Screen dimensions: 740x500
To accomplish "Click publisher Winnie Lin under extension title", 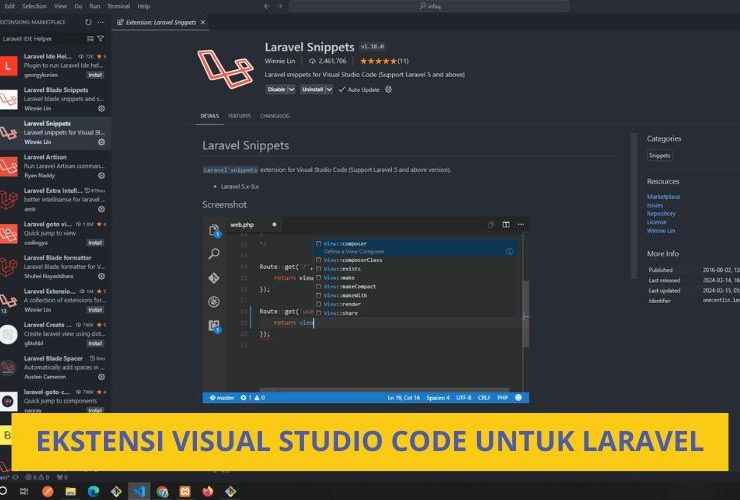I will click(x=279, y=61).
